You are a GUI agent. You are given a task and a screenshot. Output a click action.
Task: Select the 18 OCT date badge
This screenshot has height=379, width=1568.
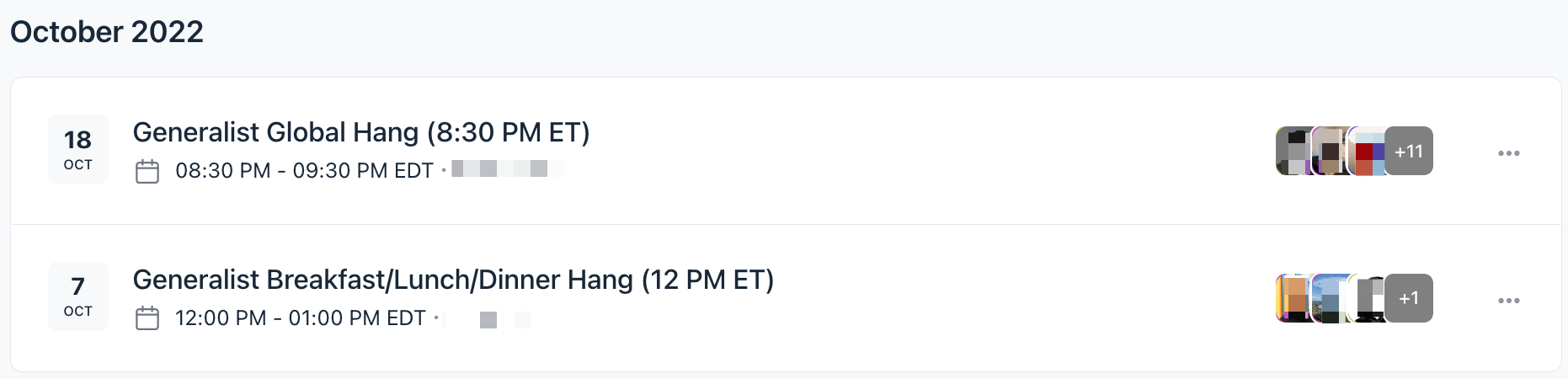point(78,149)
